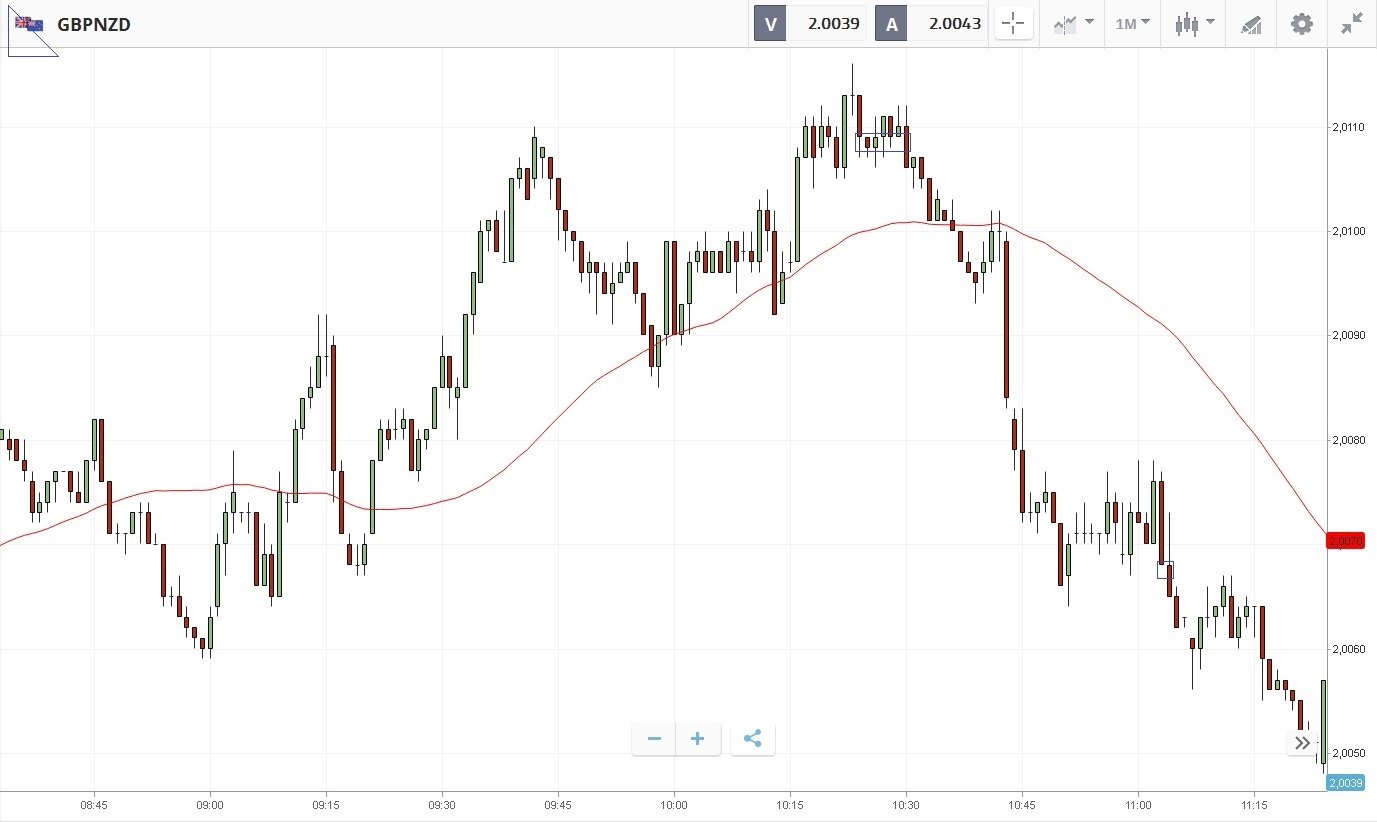Image resolution: width=1377 pixels, height=822 pixels.
Task: Open chart settings gear icon
Action: (x=1301, y=24)
